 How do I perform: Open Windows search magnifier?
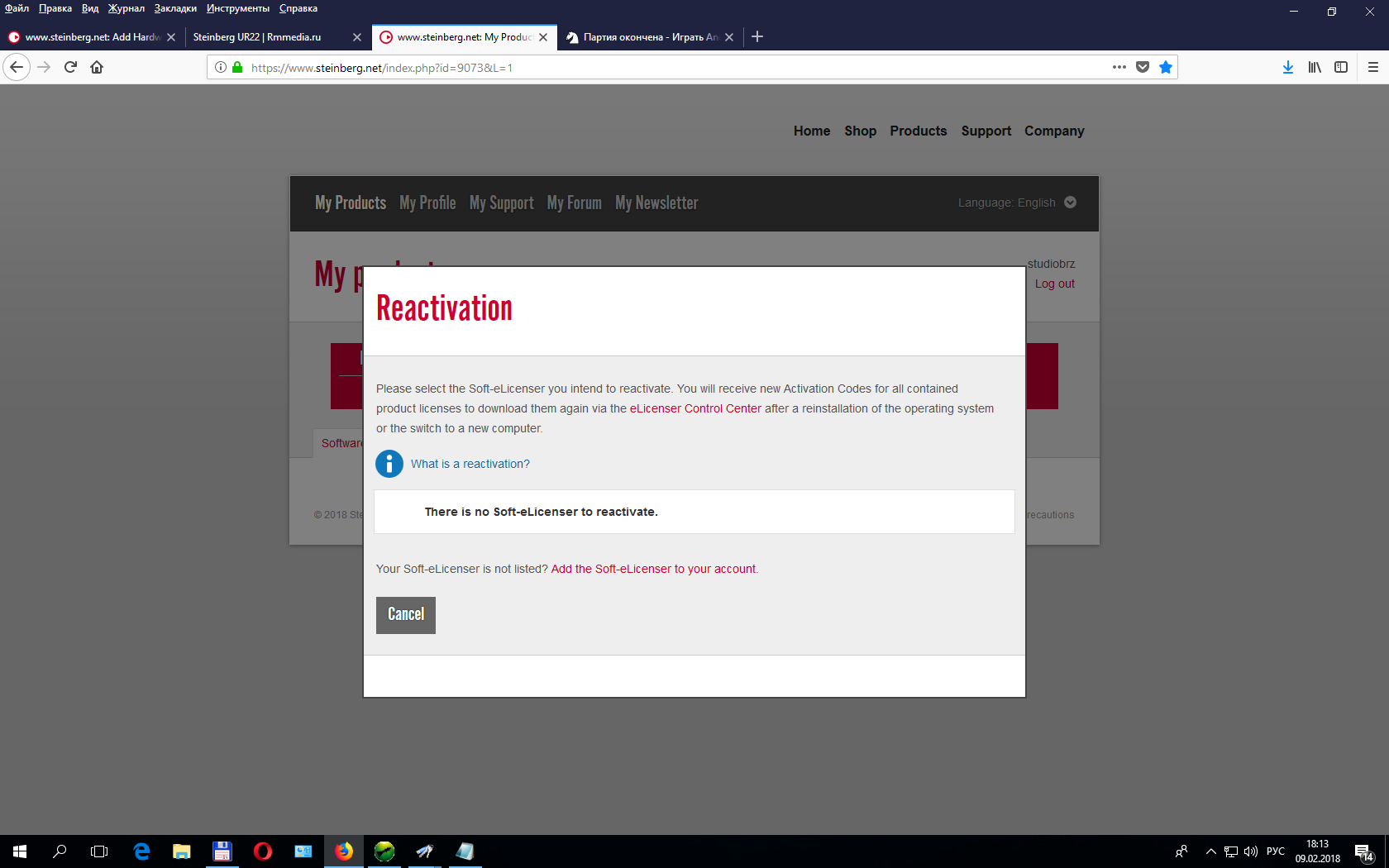tap(60, 851)
